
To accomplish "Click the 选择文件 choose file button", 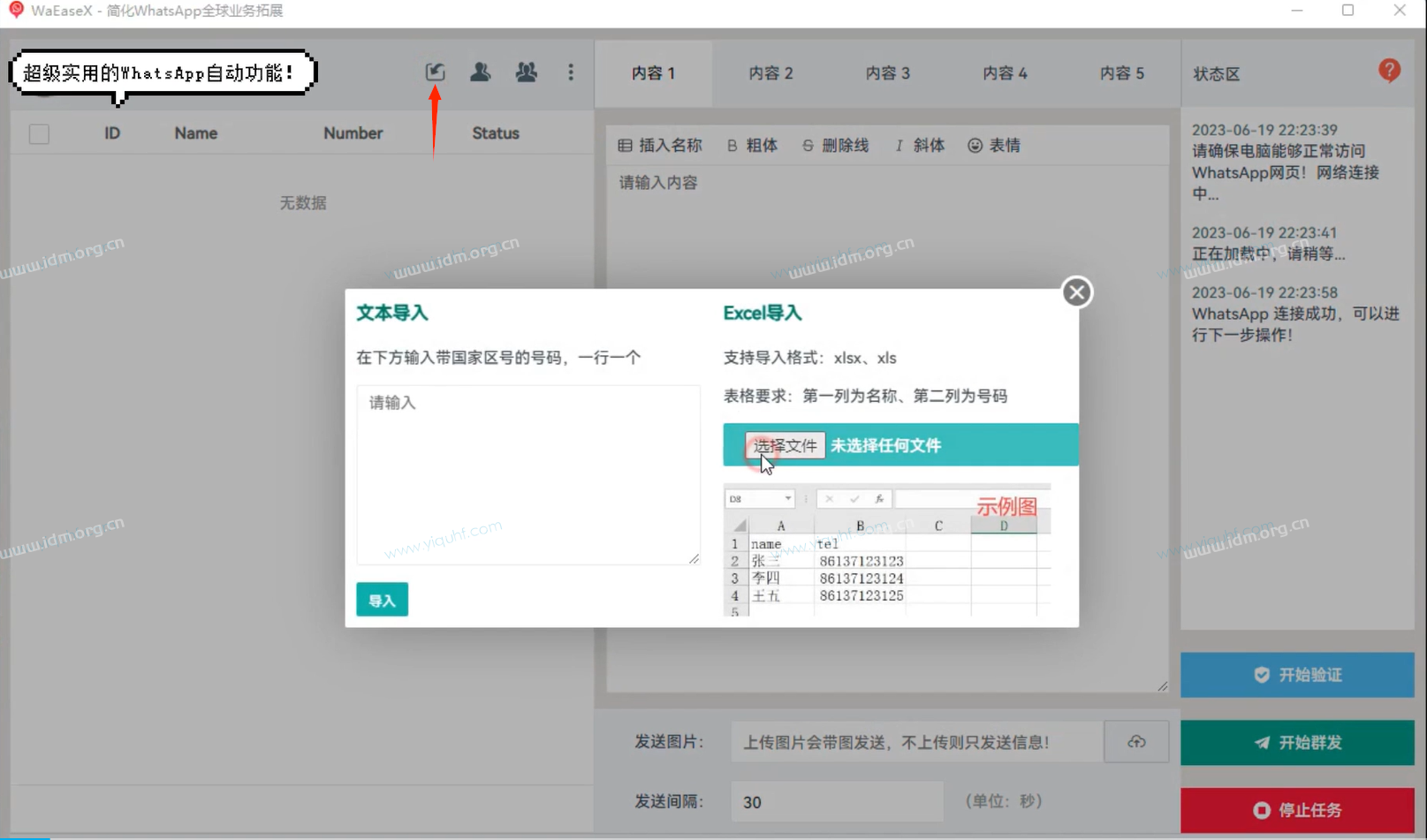I will [x=785, y=446].
